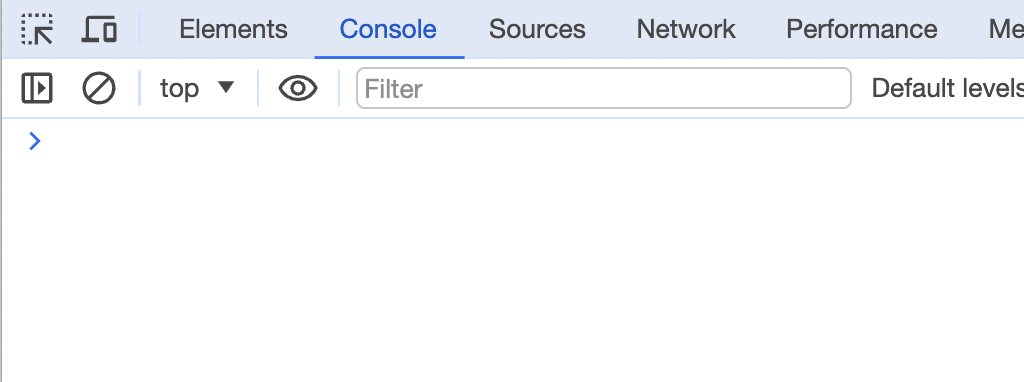Screen dimensions: 1024x382
Task: Click the blue console prompt chevron
Action: click(x=35, y=141)
